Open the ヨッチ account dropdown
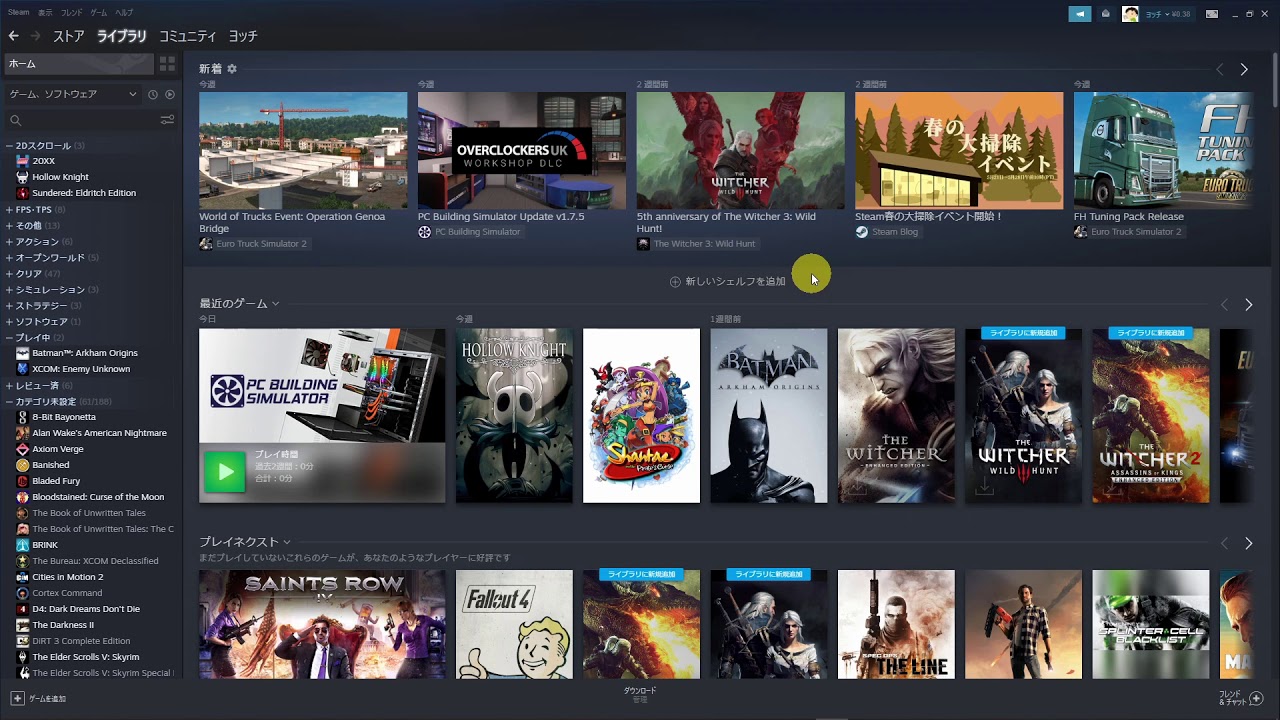 1167,14
